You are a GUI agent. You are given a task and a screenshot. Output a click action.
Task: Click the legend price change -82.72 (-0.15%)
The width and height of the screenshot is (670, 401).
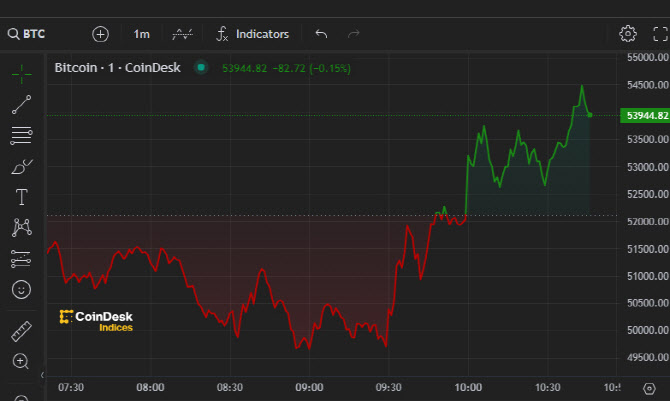(311, 68)
